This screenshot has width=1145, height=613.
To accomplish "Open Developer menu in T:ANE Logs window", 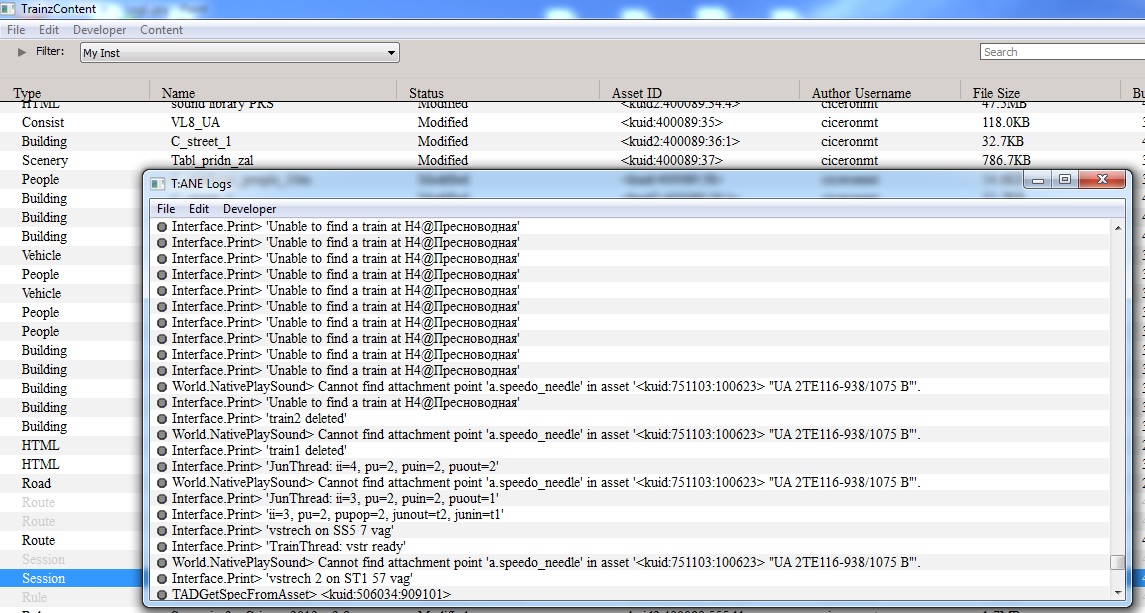I will pos(249,209).
